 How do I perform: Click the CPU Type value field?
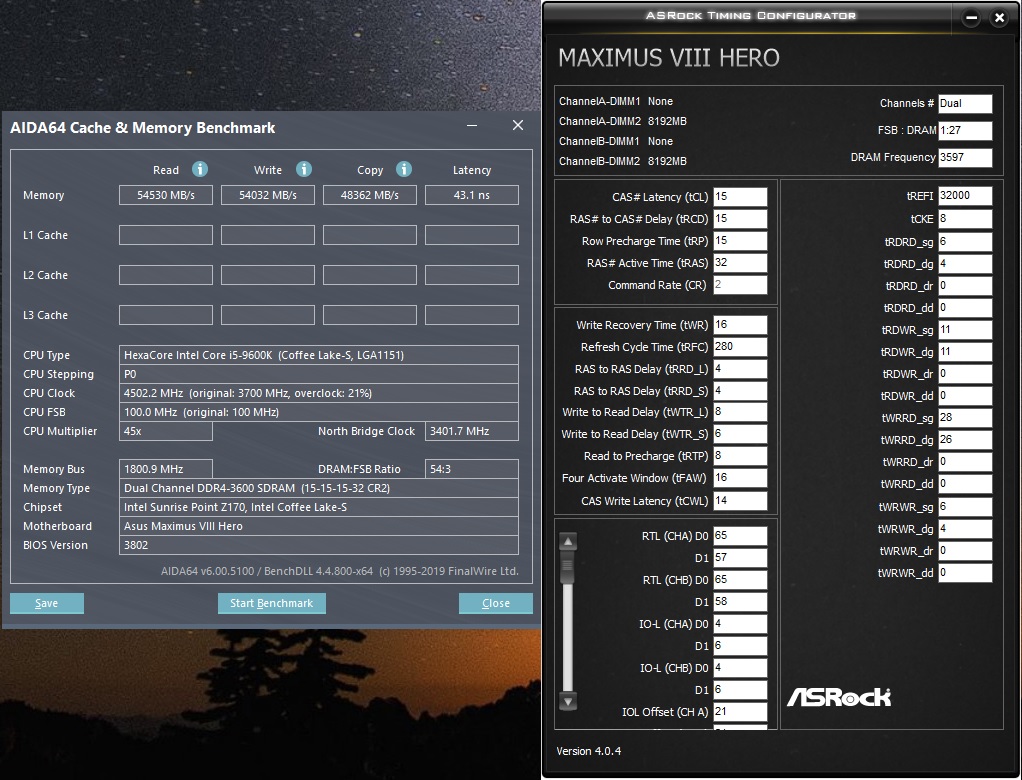[x=319, y=355]
